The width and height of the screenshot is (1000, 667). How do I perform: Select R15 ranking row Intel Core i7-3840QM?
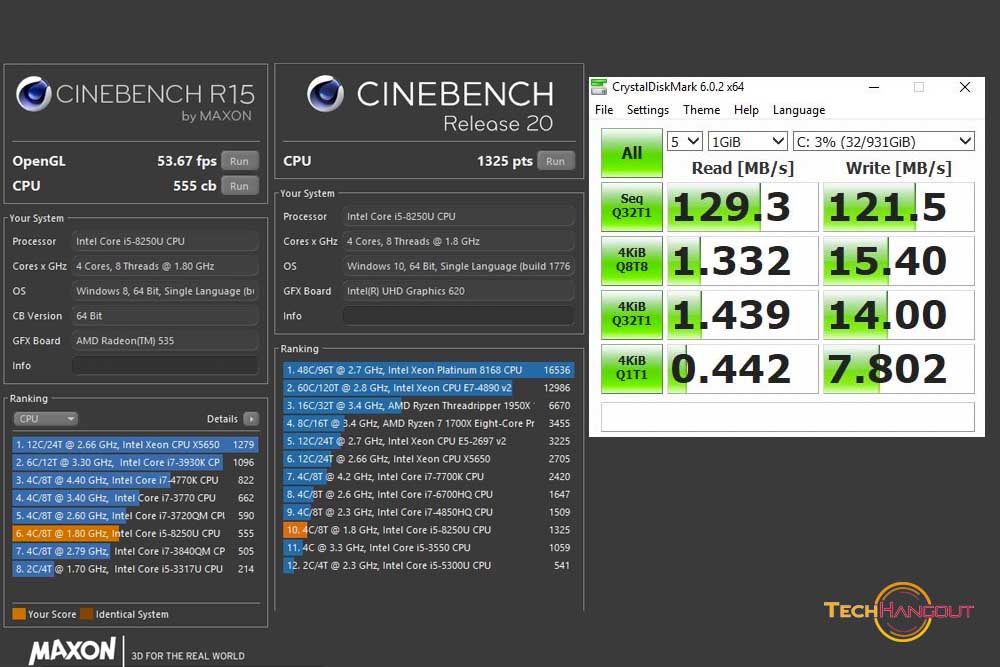135,551
